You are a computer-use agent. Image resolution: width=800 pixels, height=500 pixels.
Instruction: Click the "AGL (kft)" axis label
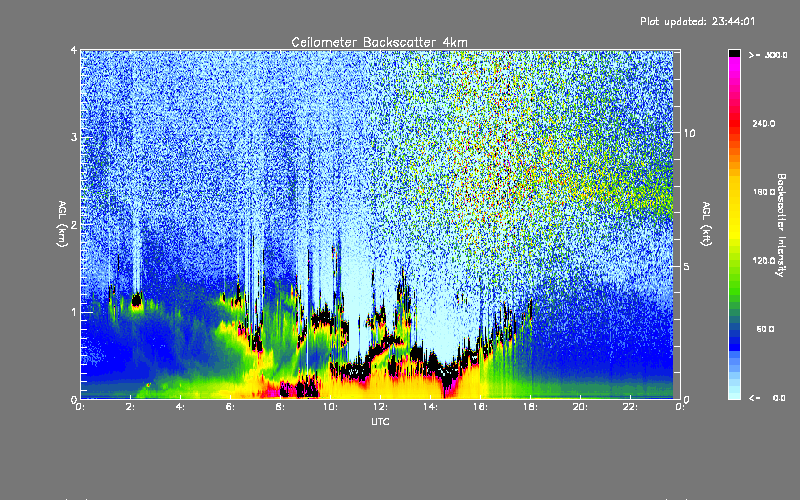coord(706,224)
